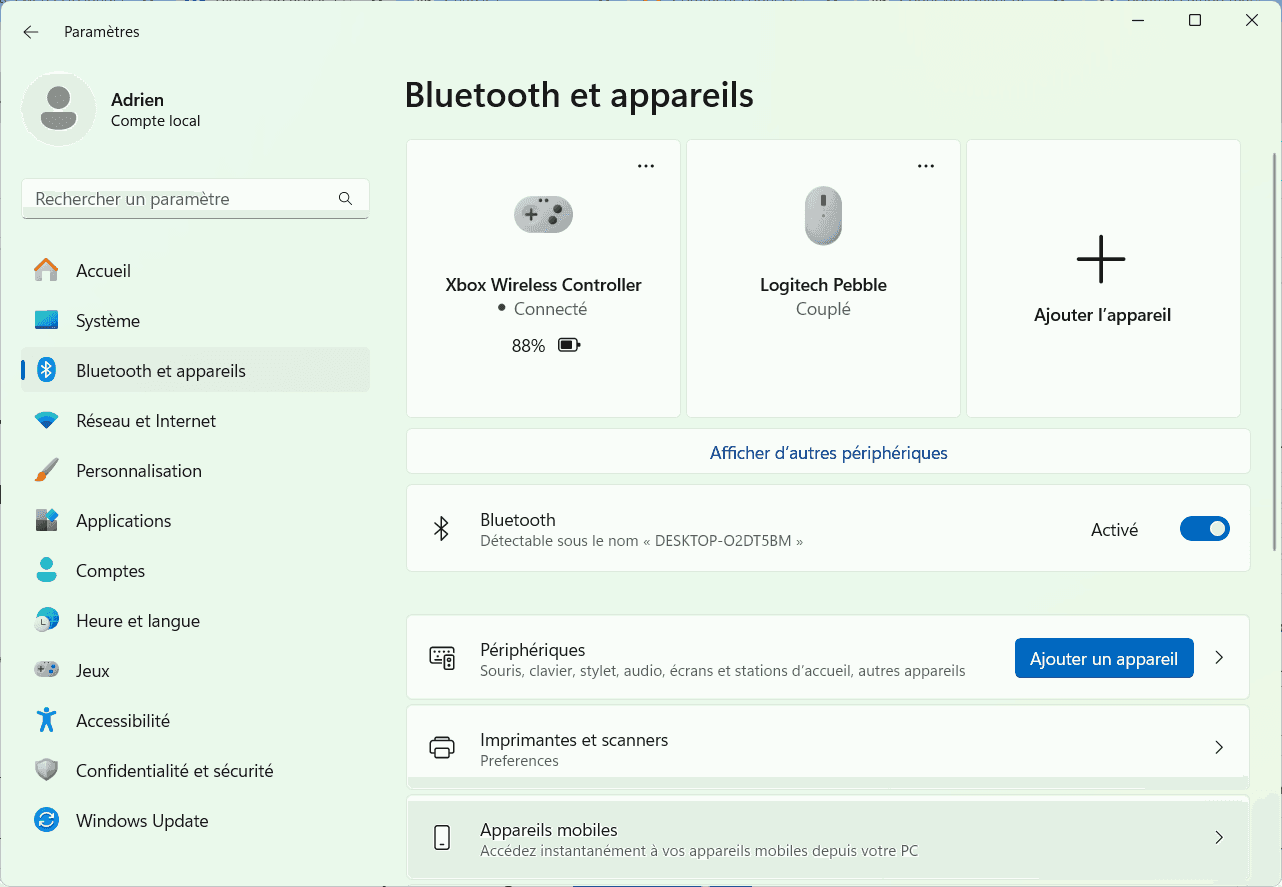Click the 88% battery percentage text
The image size is (1282, 887).
(528, 346)
